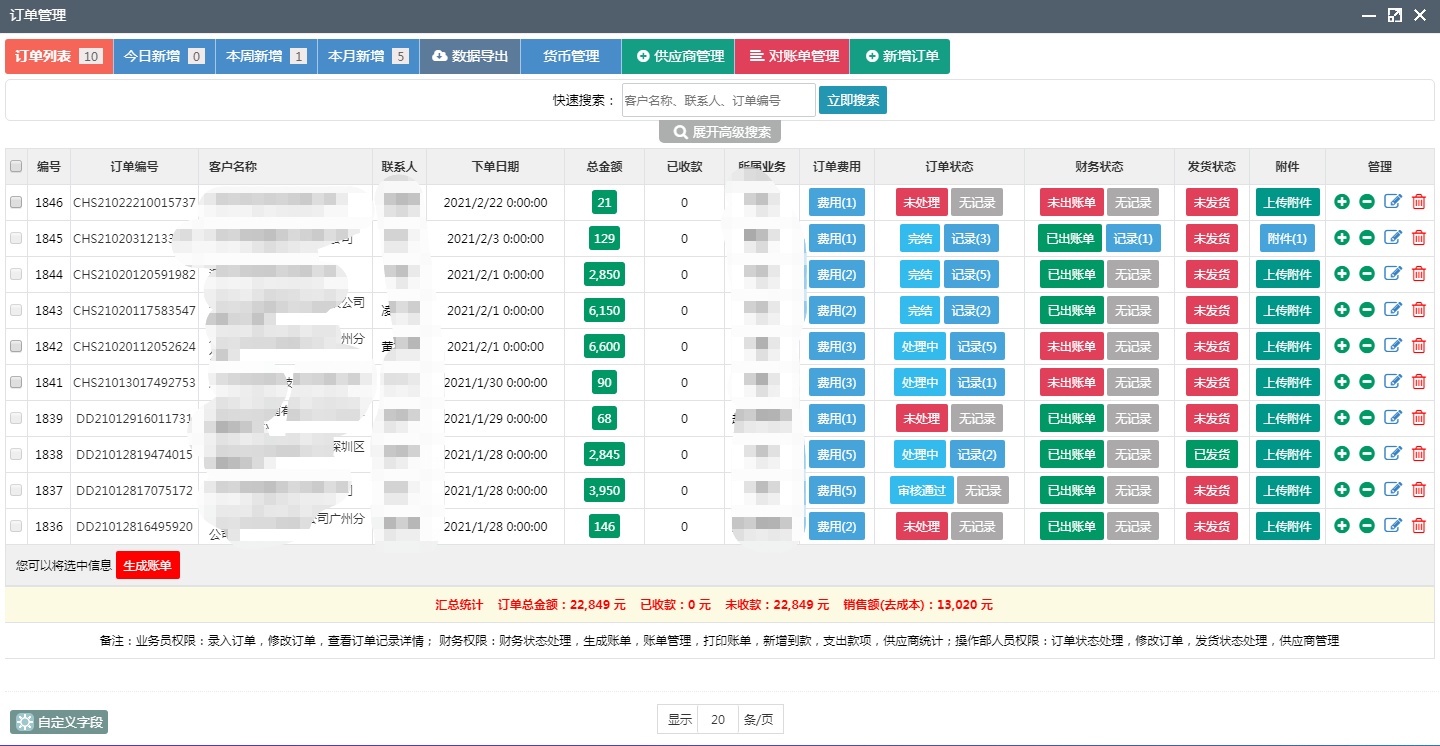
Task: Tick the select-all checkbox in table header
Action: pyautogui.click(x=16, y=167)
